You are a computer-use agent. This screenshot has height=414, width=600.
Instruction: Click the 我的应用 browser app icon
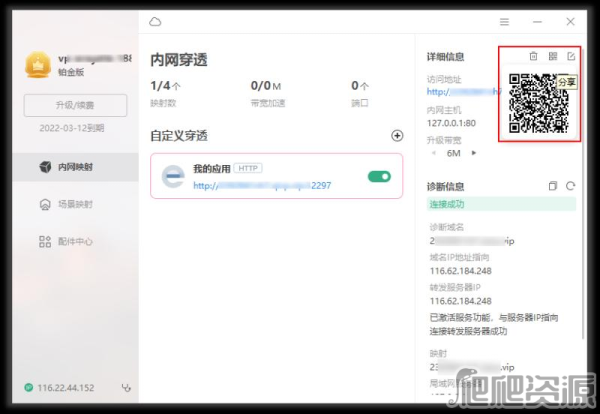coord(173,176)
